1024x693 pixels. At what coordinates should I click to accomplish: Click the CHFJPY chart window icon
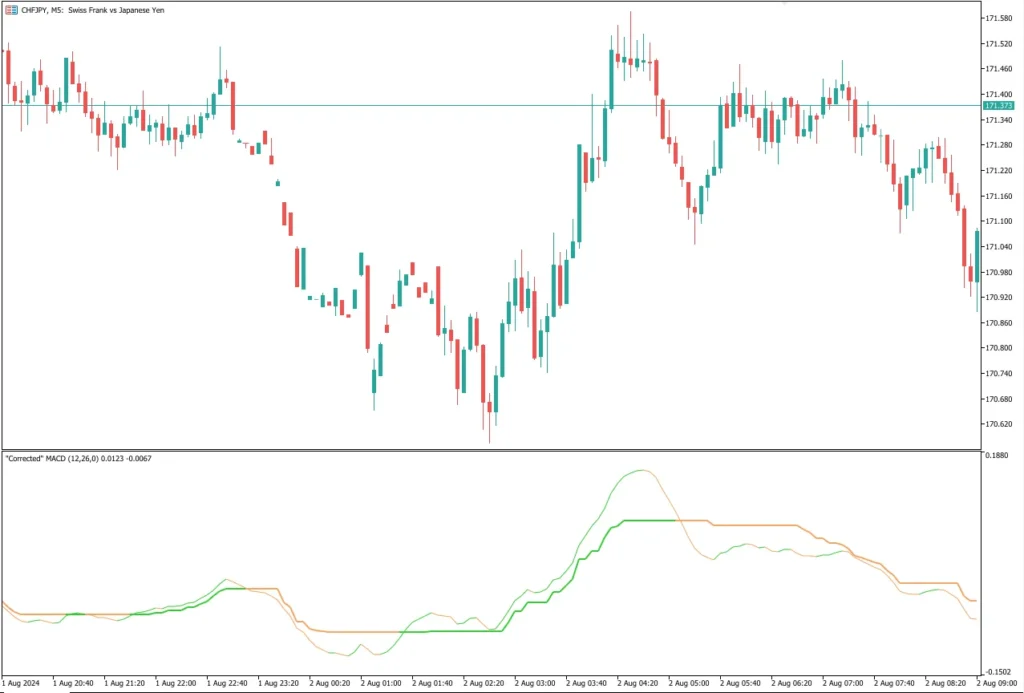(x=9, y=8)
